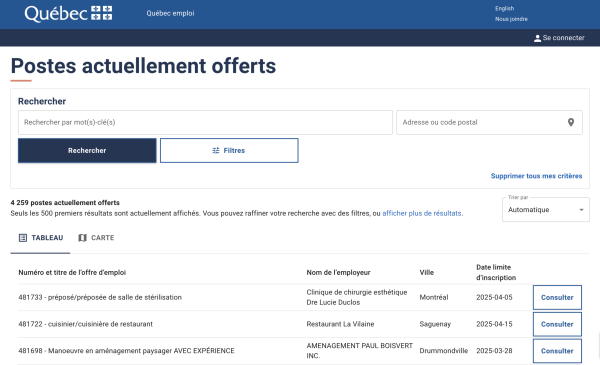The width and height of the screenshot is (600, 365).
Task: Click the city cell Drummondville
Action: click(x=443, y=351)
